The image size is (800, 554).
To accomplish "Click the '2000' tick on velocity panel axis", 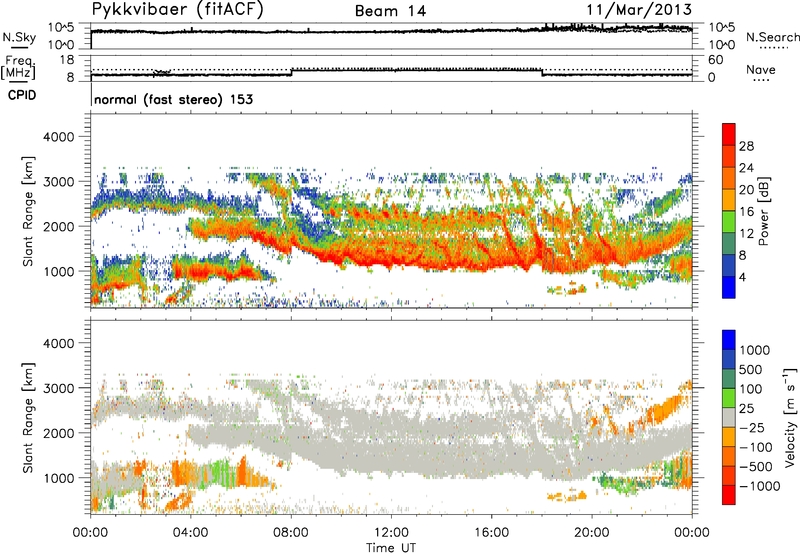I will (59, 433).
